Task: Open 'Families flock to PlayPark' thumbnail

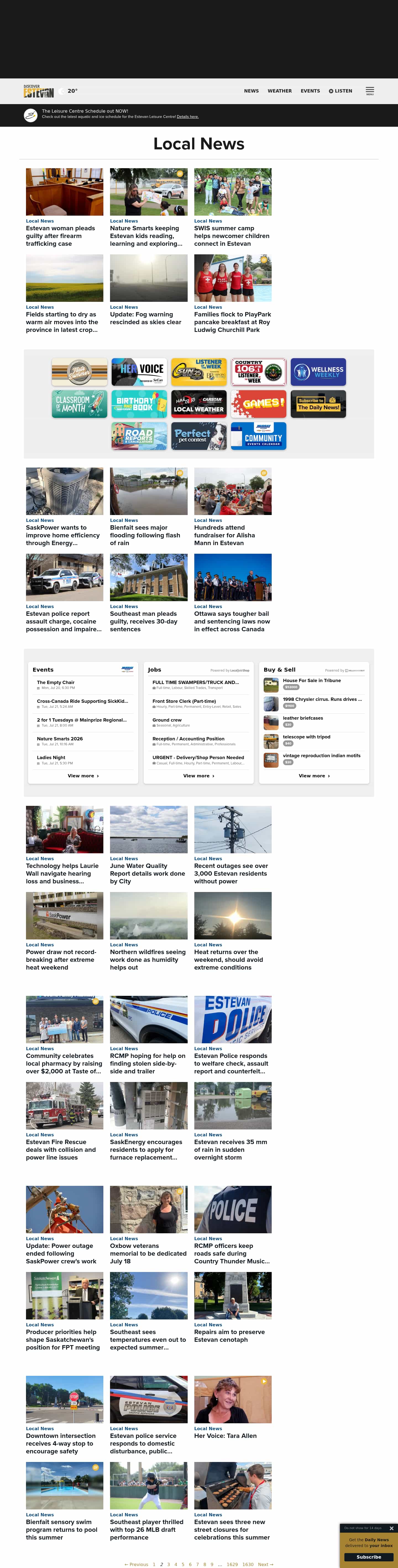Action: (x=233, y=278)
